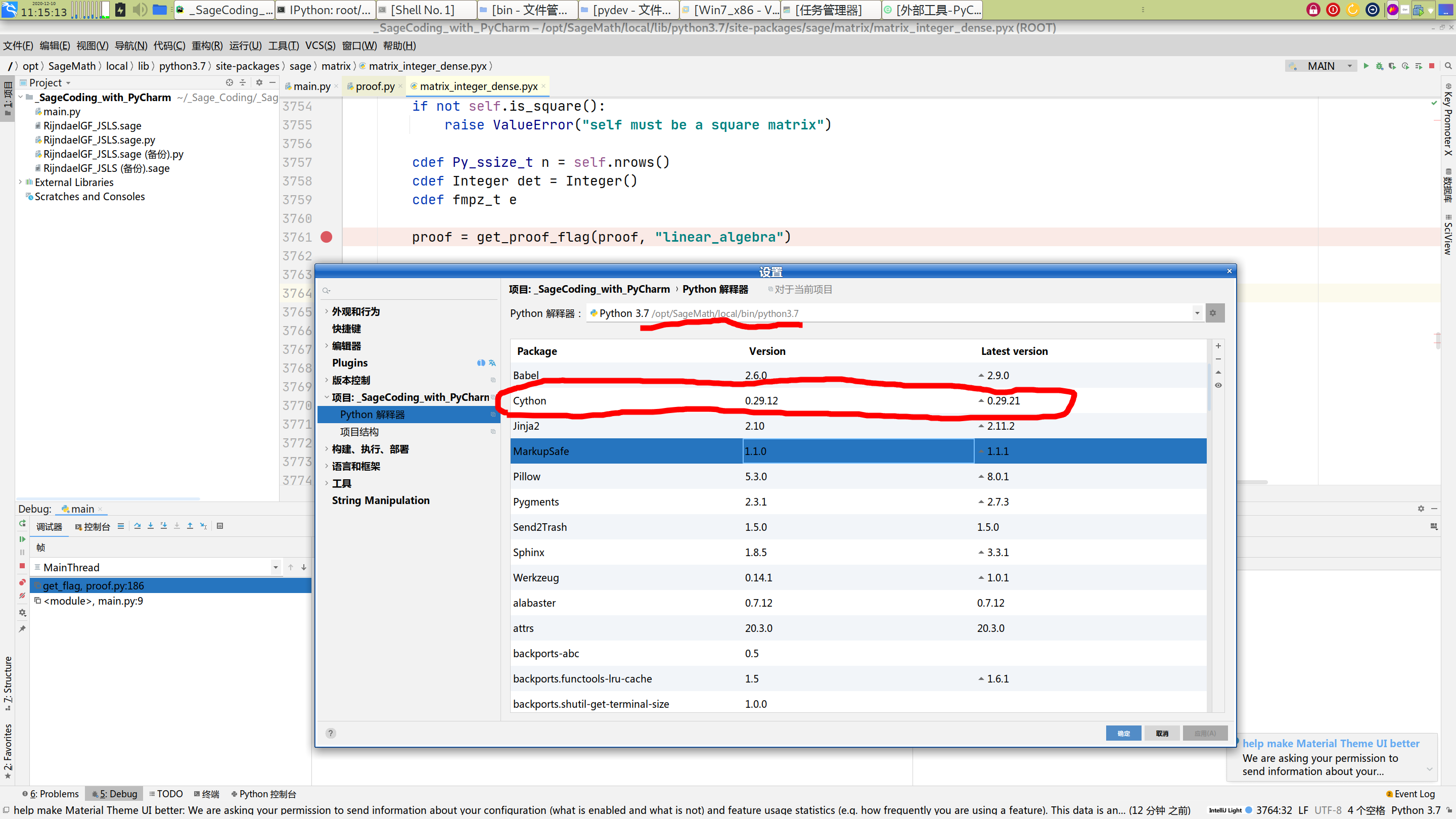Switch to proof.py editor tab
Screen dimensions: 1456x819
[x=374, y=86]
